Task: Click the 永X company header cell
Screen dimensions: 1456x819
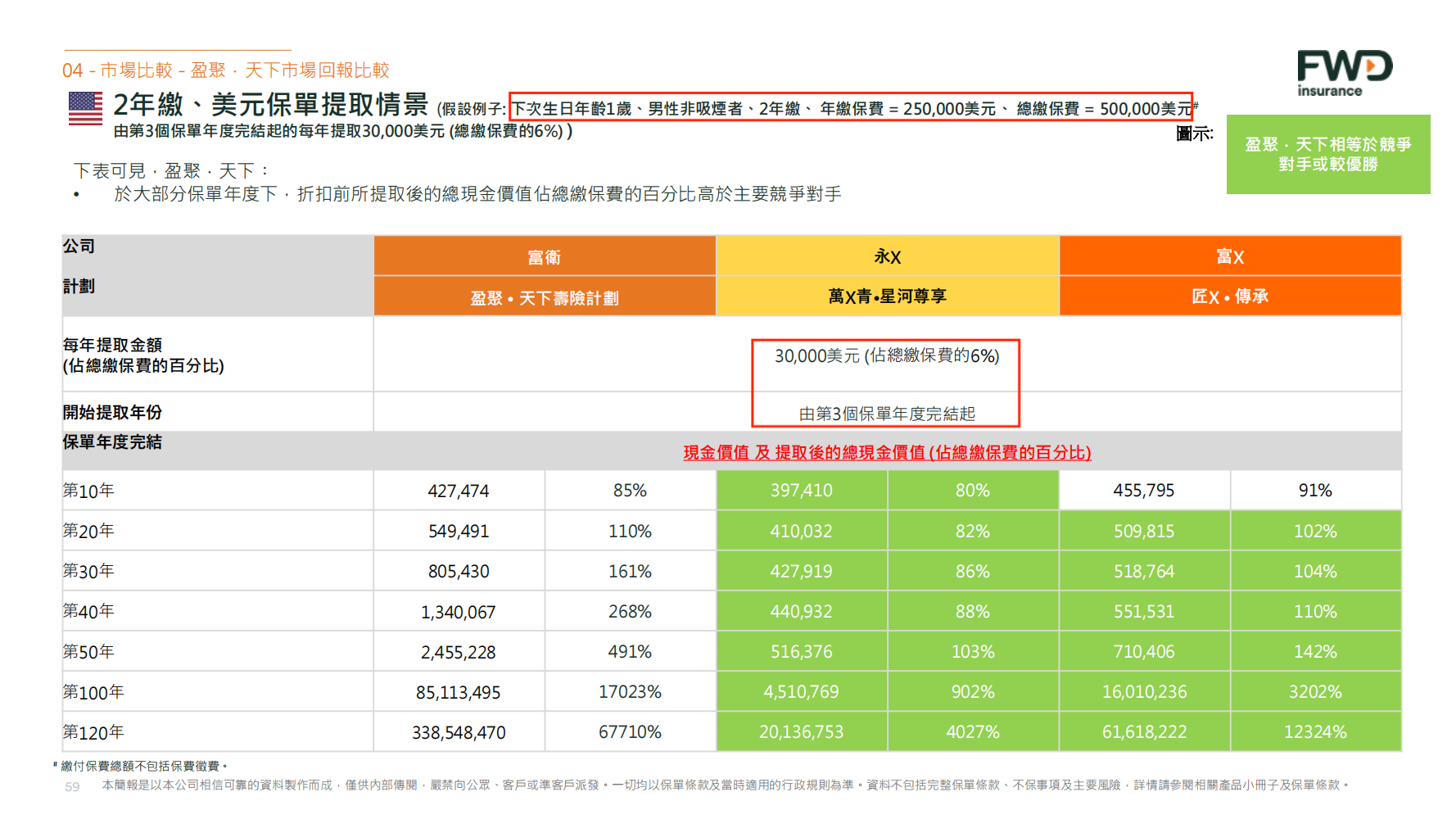Action: [888, 256]
